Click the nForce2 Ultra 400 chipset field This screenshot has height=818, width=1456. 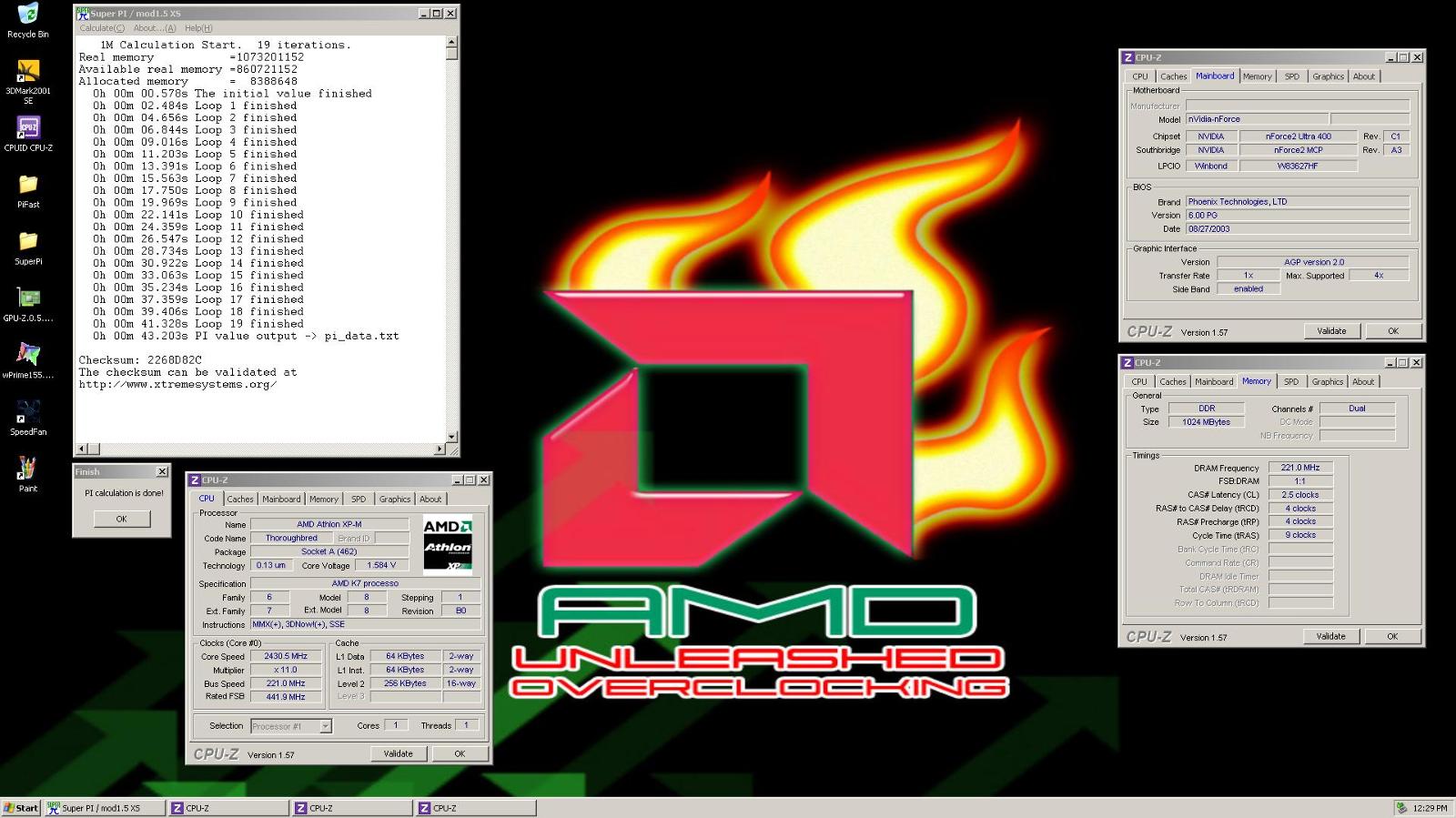point(1299,136)
